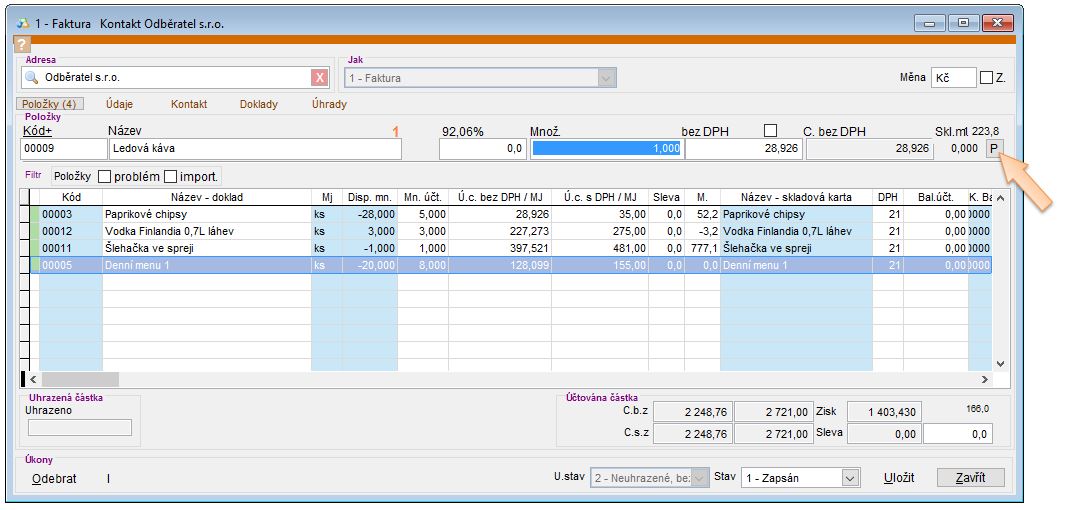Check the box beside bez DPH

coord(770,130)
